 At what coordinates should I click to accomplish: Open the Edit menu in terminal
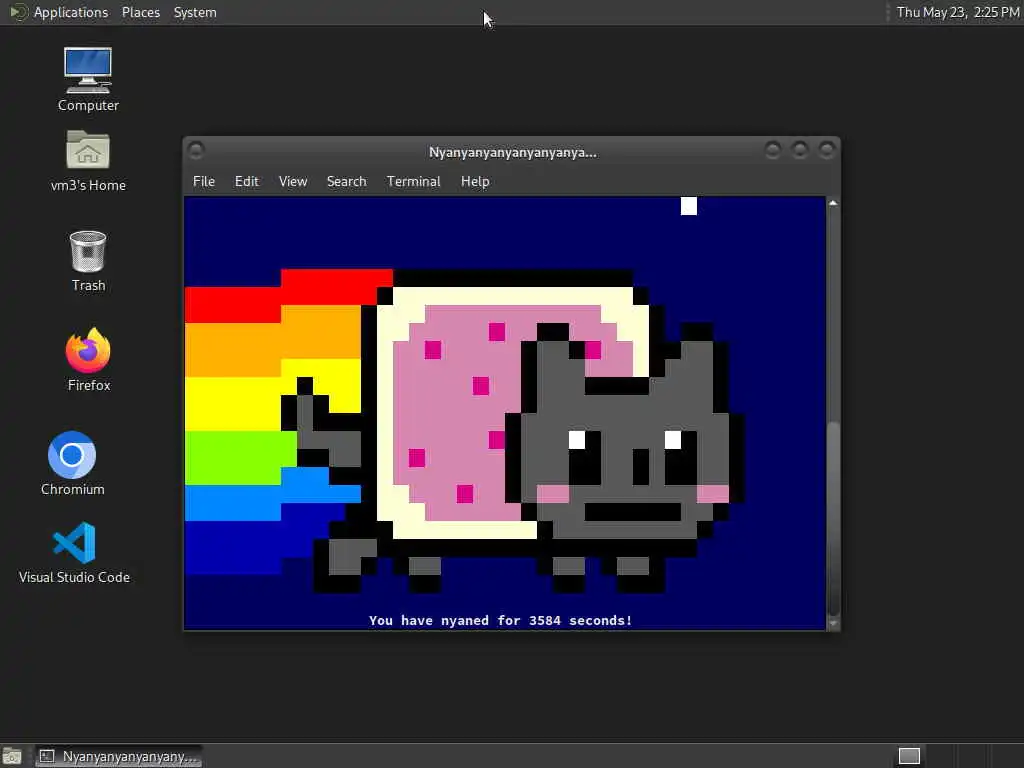point(247,182)
